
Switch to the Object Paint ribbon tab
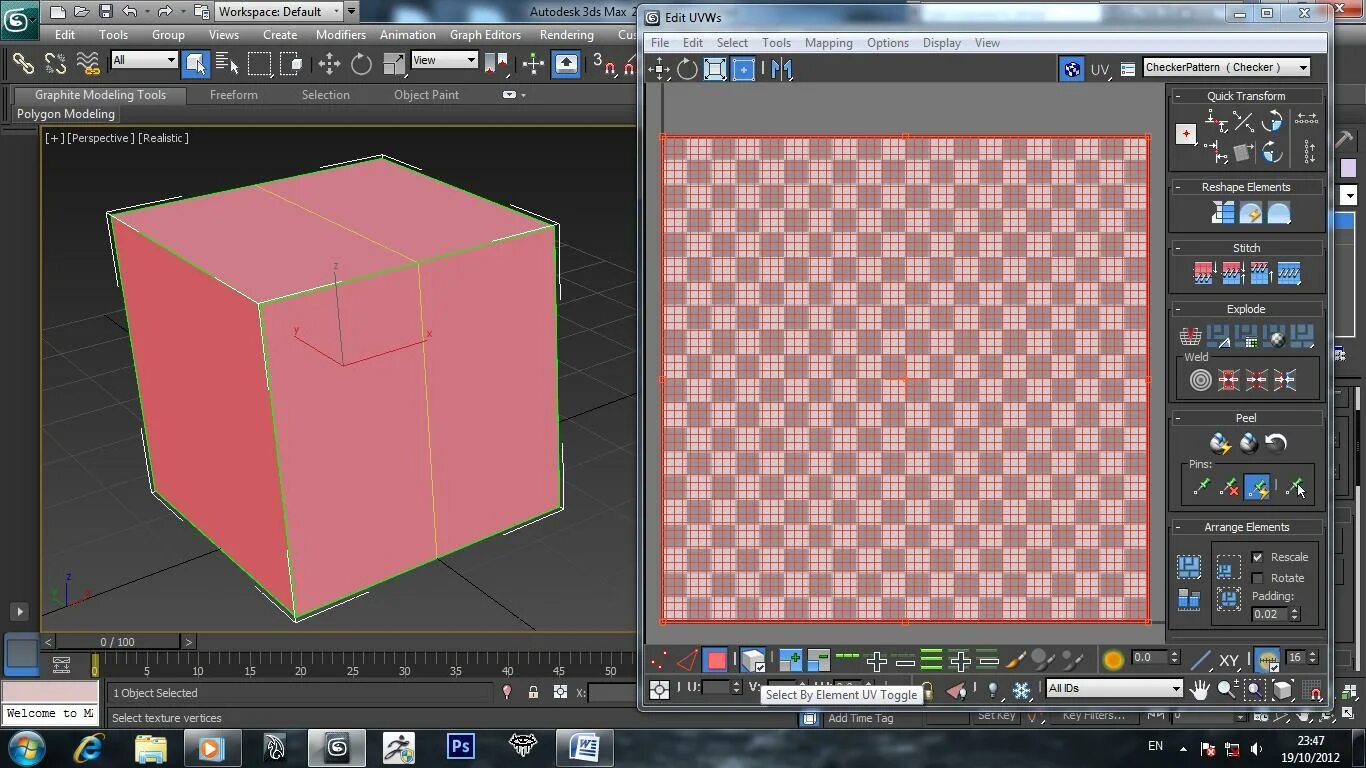426,95
